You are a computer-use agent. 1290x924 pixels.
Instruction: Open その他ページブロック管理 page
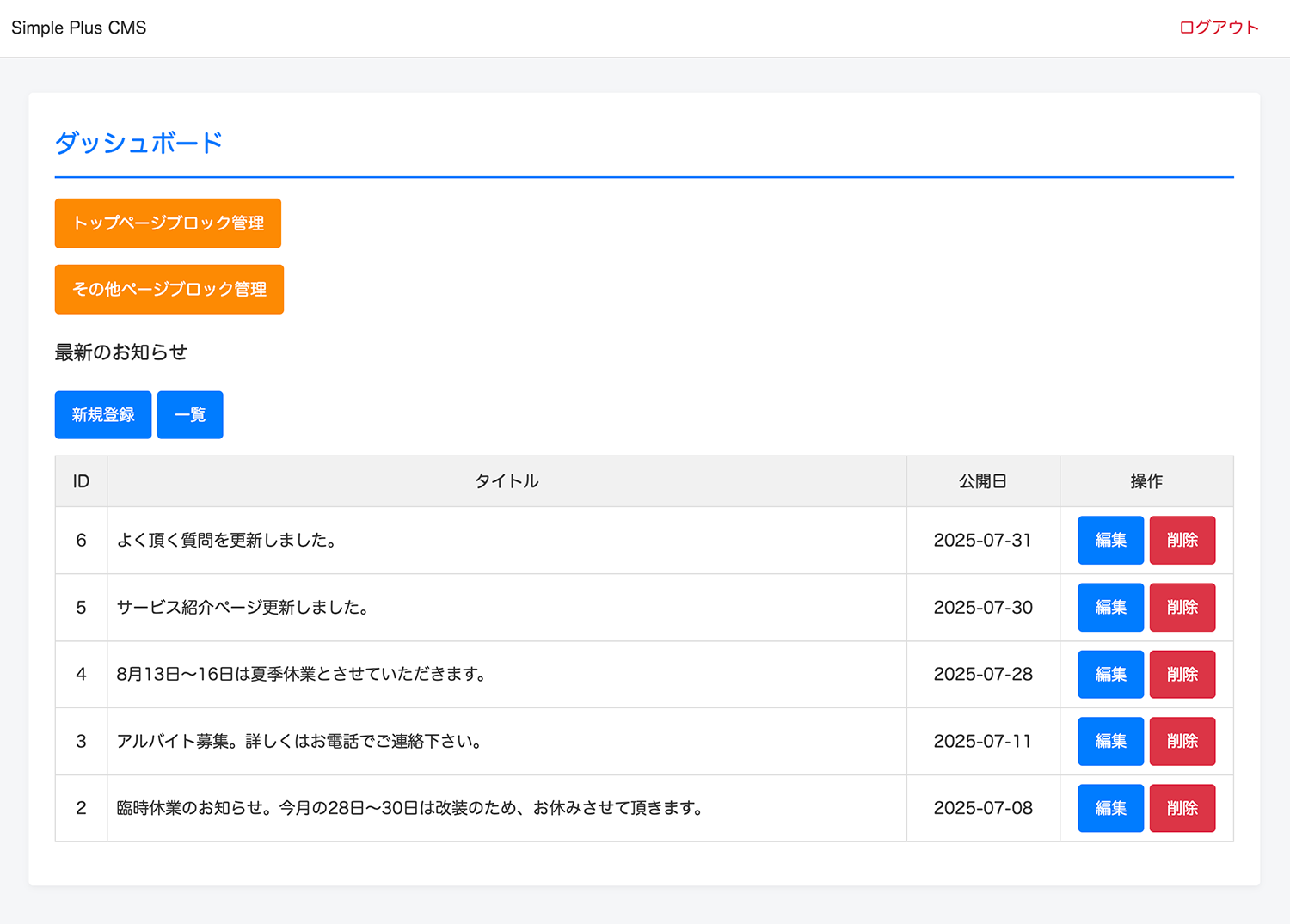pyautogui.click(x=169, y=290)
